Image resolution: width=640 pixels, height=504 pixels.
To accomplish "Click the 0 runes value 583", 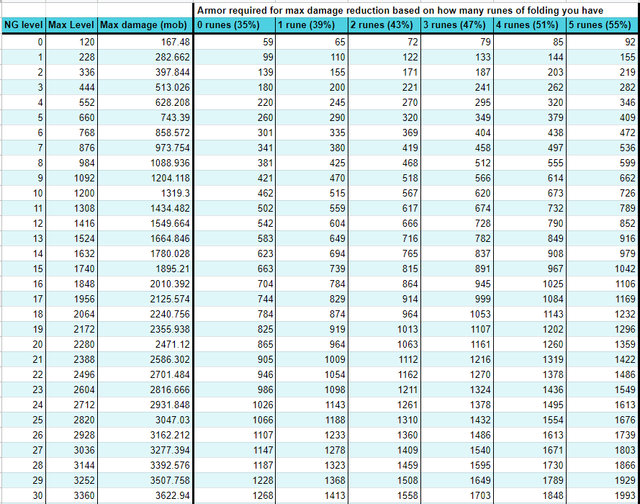I will tap(235, 238).
